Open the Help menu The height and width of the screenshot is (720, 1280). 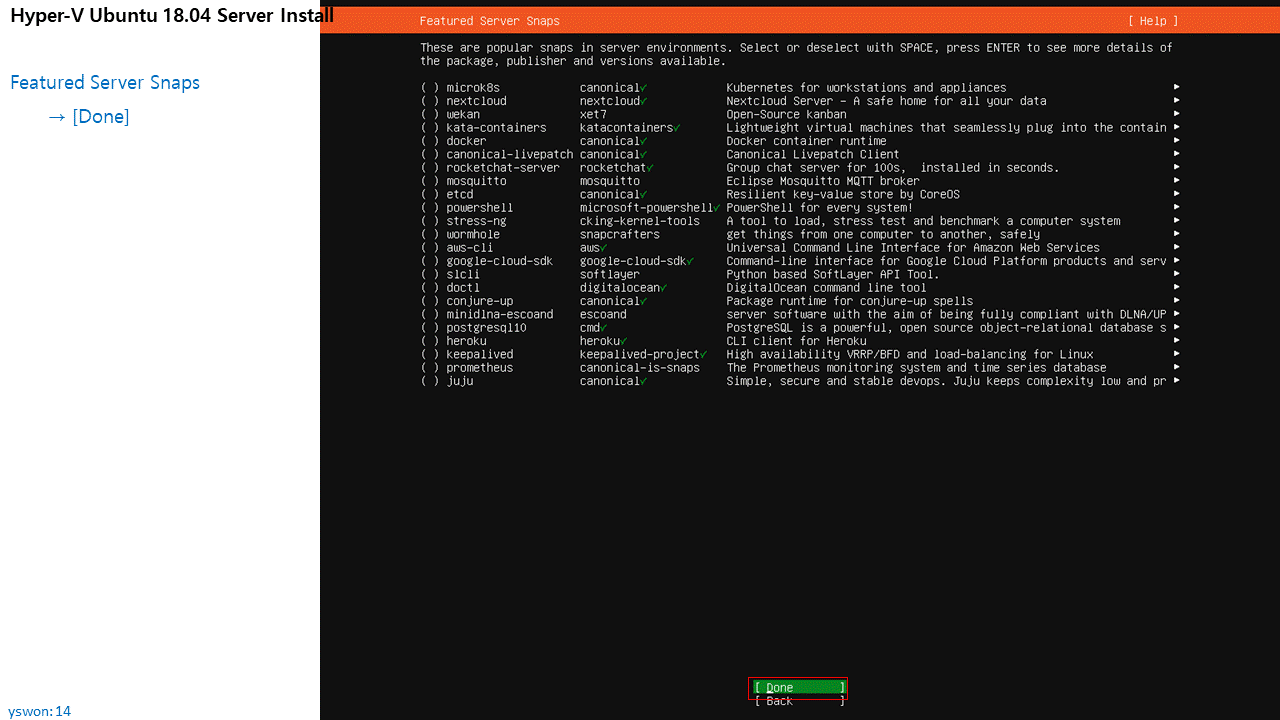coord(1153,21)
